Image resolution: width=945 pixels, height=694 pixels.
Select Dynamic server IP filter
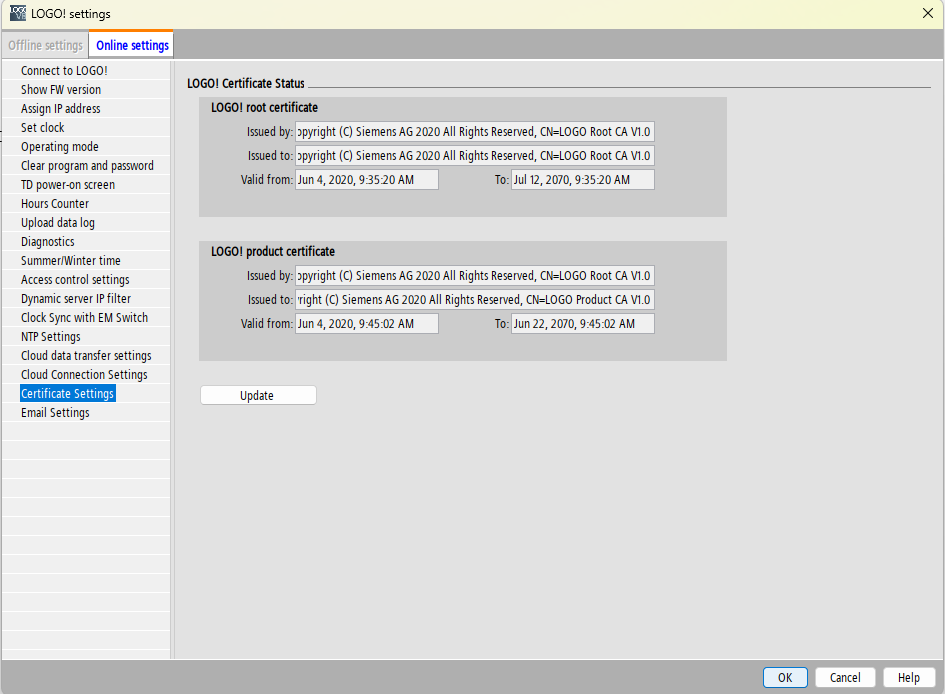point(75,298)
